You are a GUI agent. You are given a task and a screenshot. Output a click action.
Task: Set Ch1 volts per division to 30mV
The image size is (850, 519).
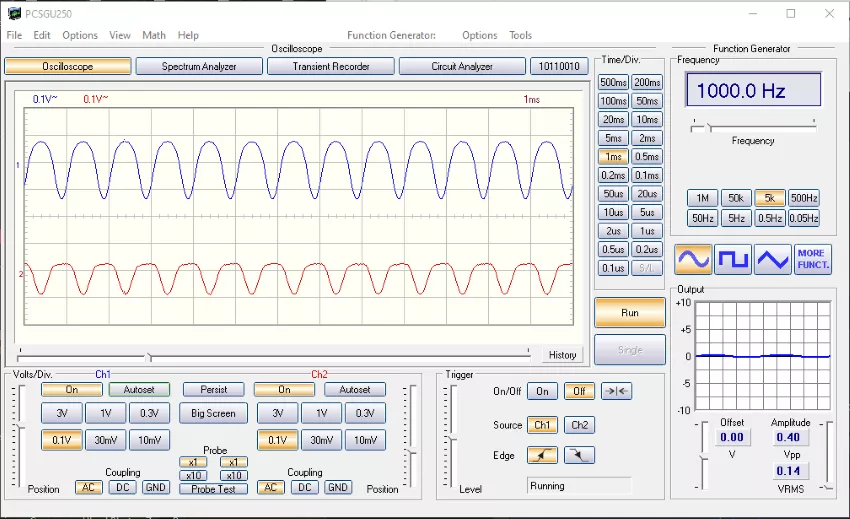coord(106,440)
